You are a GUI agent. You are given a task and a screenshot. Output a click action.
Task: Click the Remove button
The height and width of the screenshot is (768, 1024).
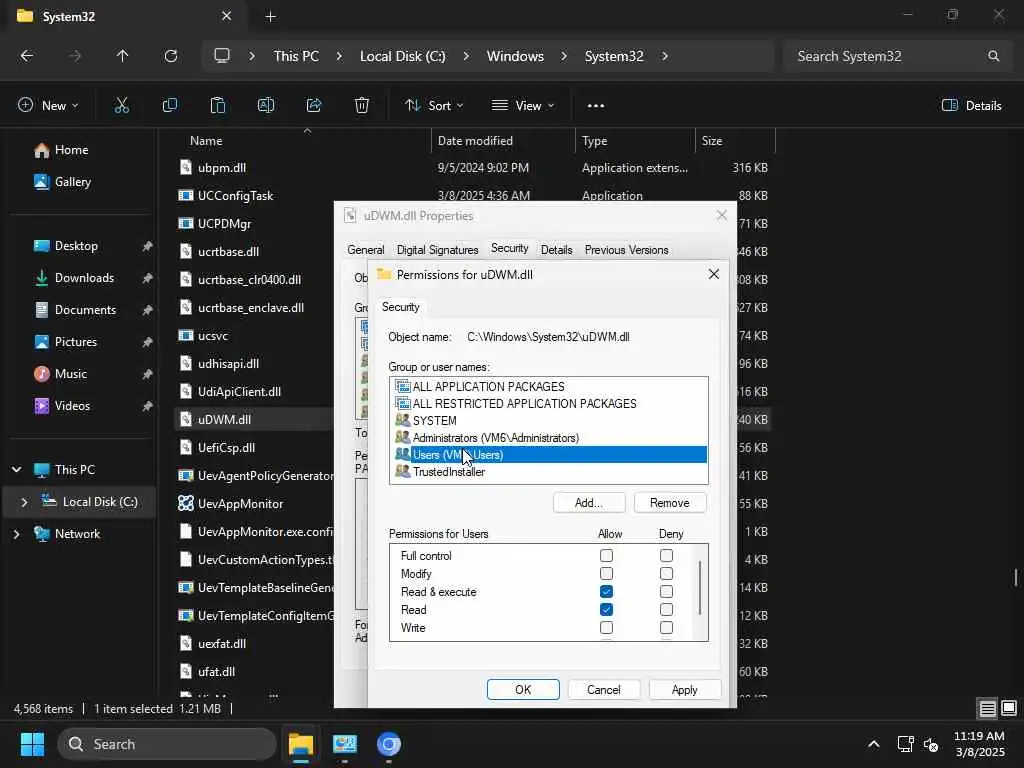(x=669, y=503)
